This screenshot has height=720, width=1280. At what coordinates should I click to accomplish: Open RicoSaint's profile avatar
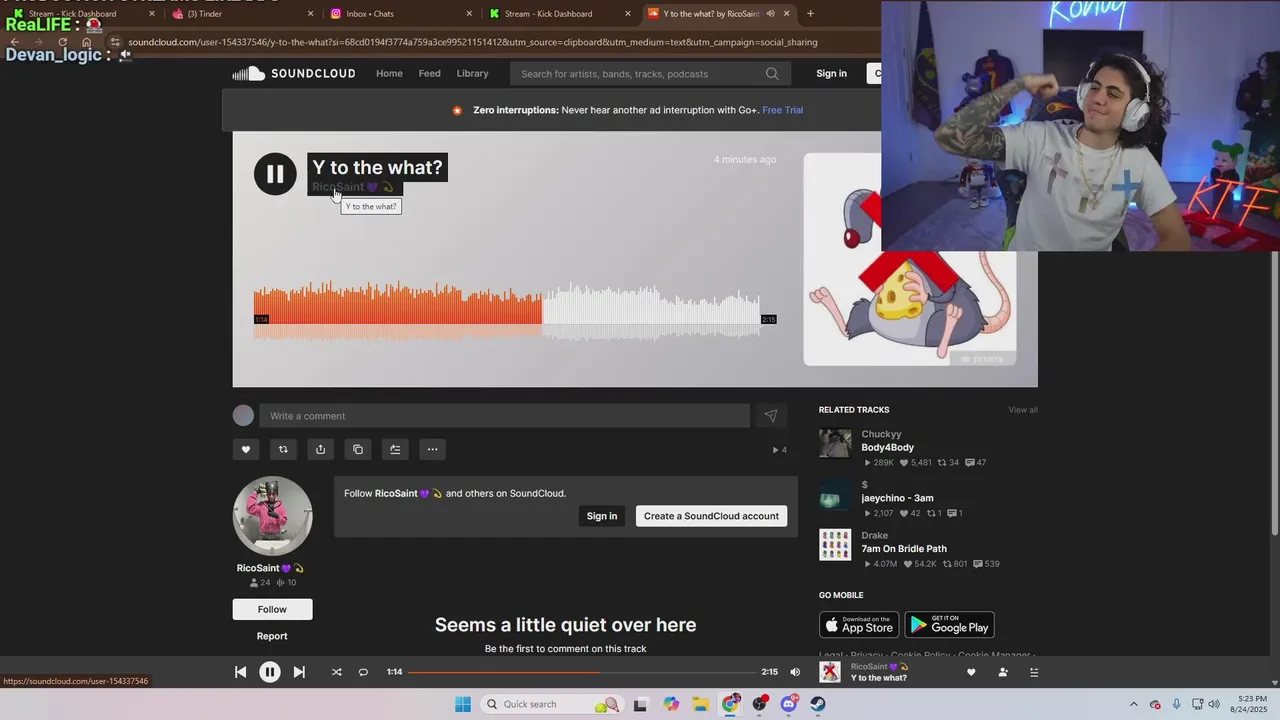(273, 516)
